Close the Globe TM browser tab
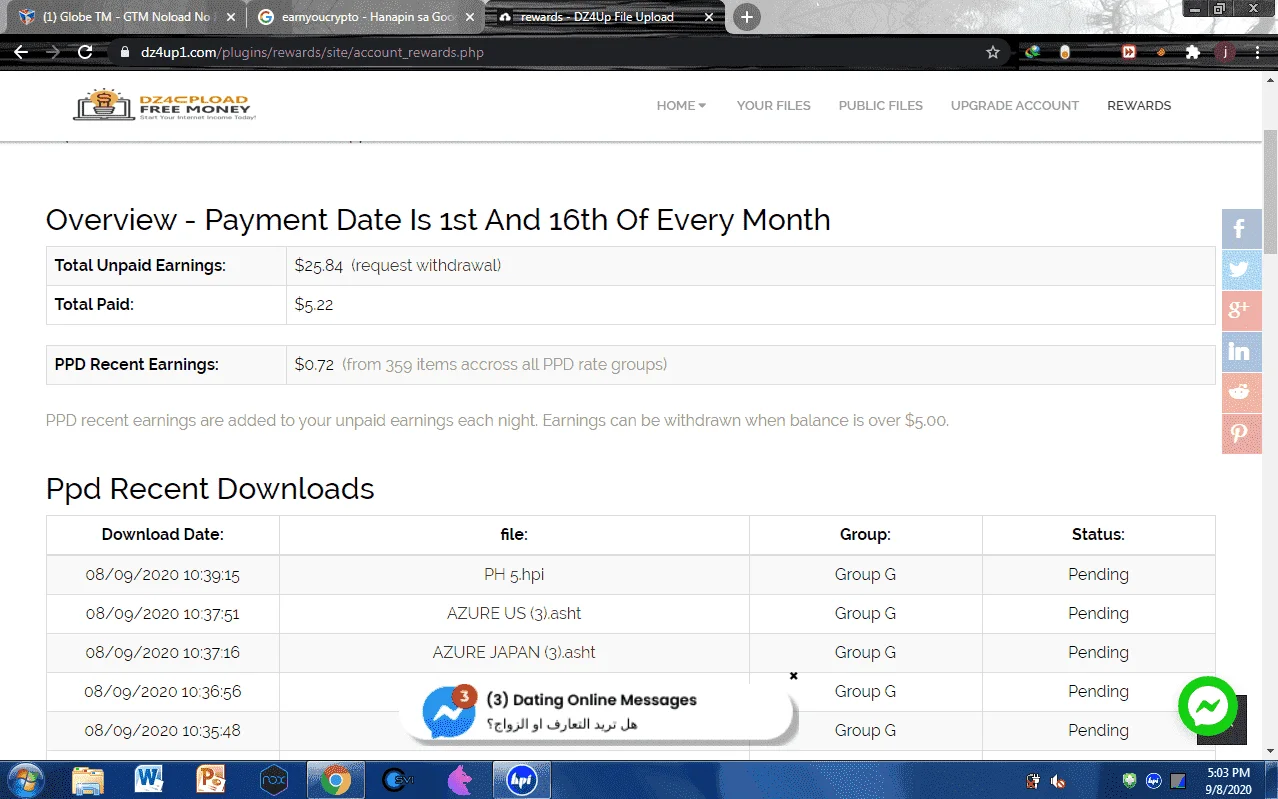Image resolution: width=1278 pixels, height=799 pixels. (231, 17)
